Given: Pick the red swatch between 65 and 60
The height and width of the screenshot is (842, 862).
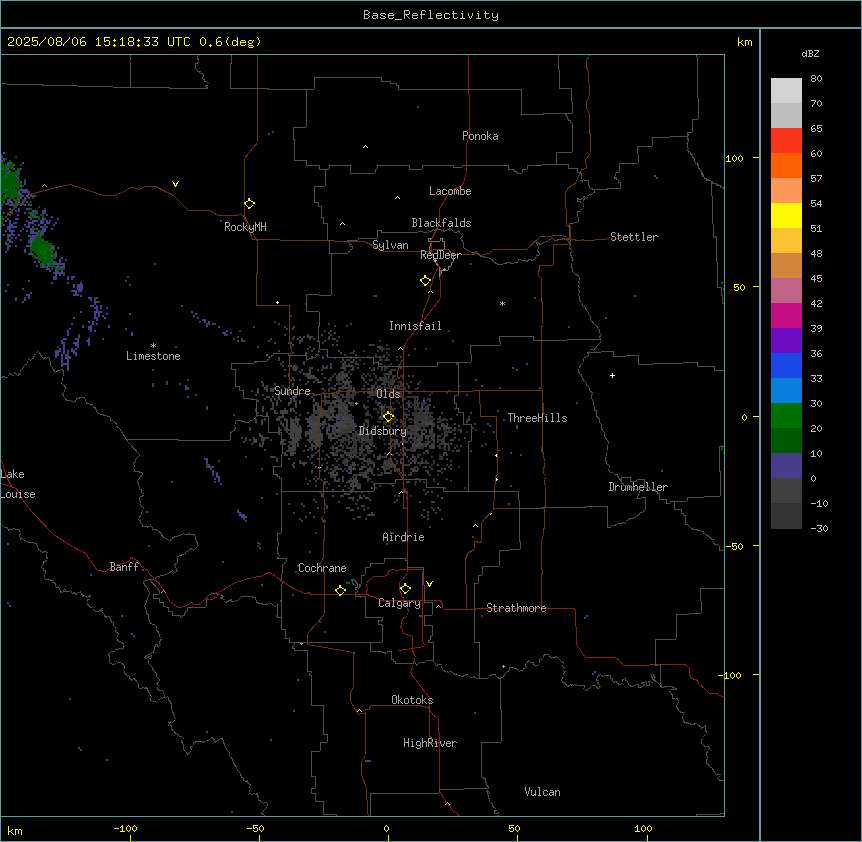Looking at the screenshot, I should click(x=786, y=141).
